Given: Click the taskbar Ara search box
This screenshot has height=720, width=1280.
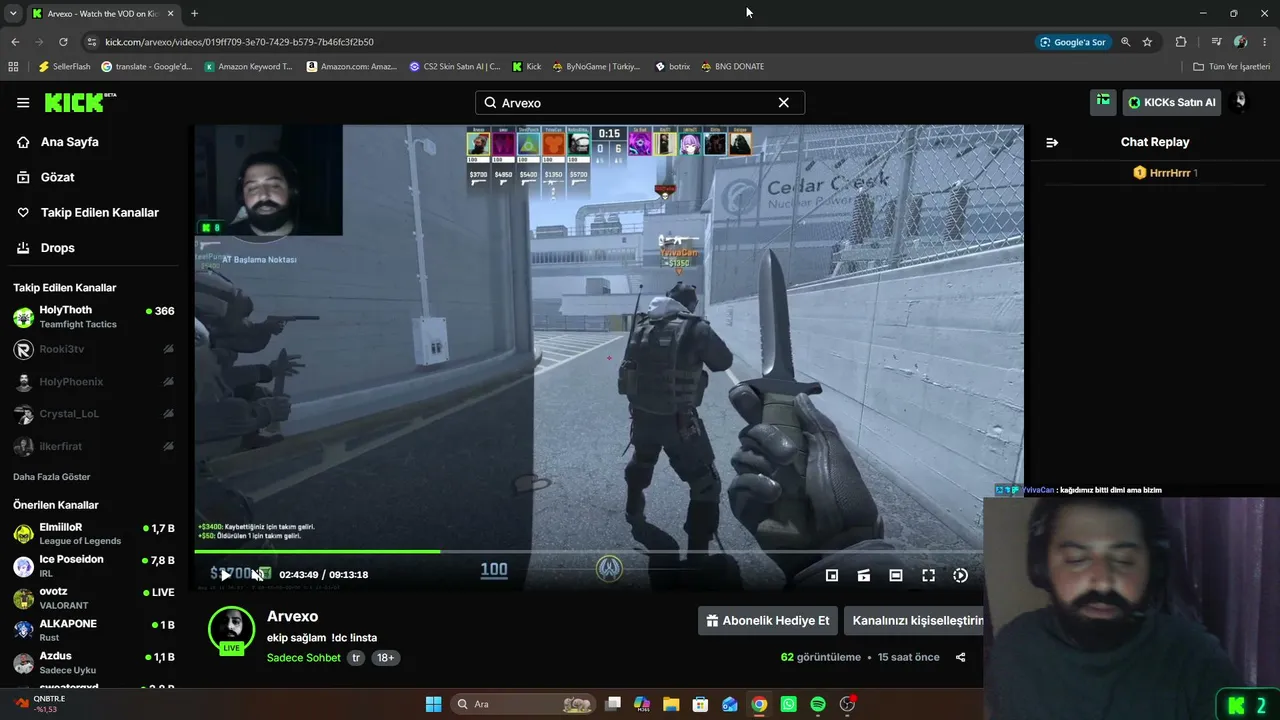Looking at the screenshot, I should pos(522,704).
